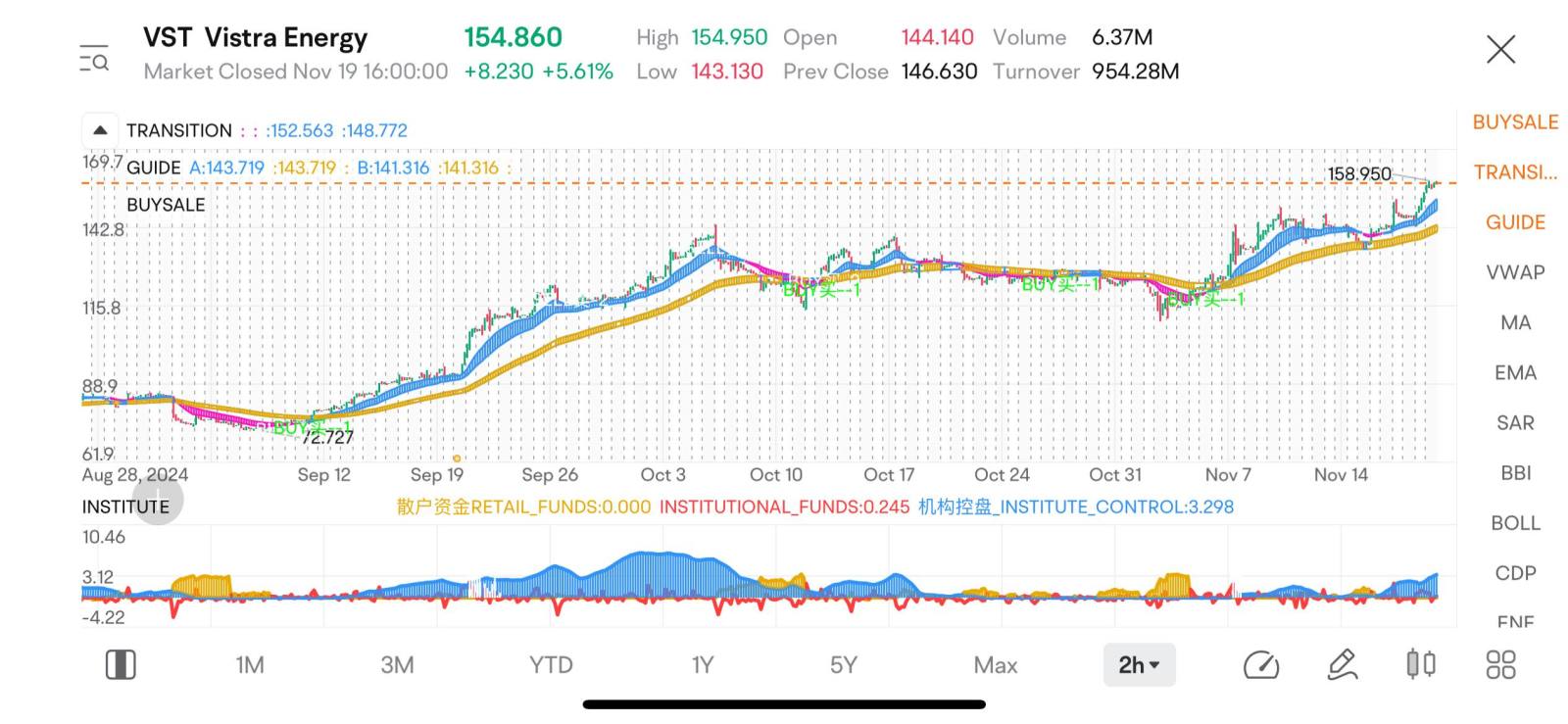Image resolution: width=1568 pixels, height=724 pixels.
Task: Tap the GUIDE legend label on chart
Action: [x=153, y=168]
